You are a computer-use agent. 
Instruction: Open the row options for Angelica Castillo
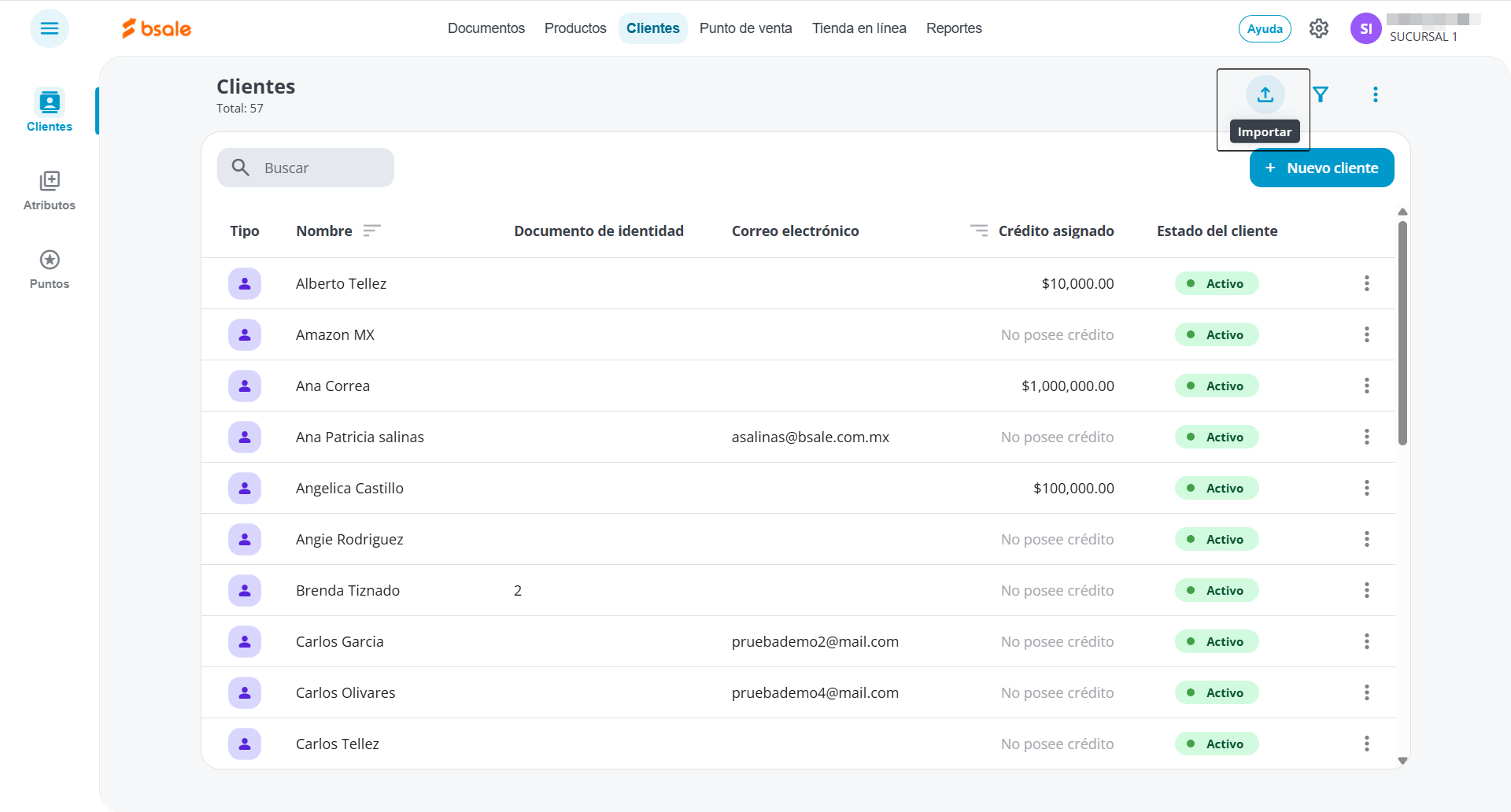click(1367, 488)
